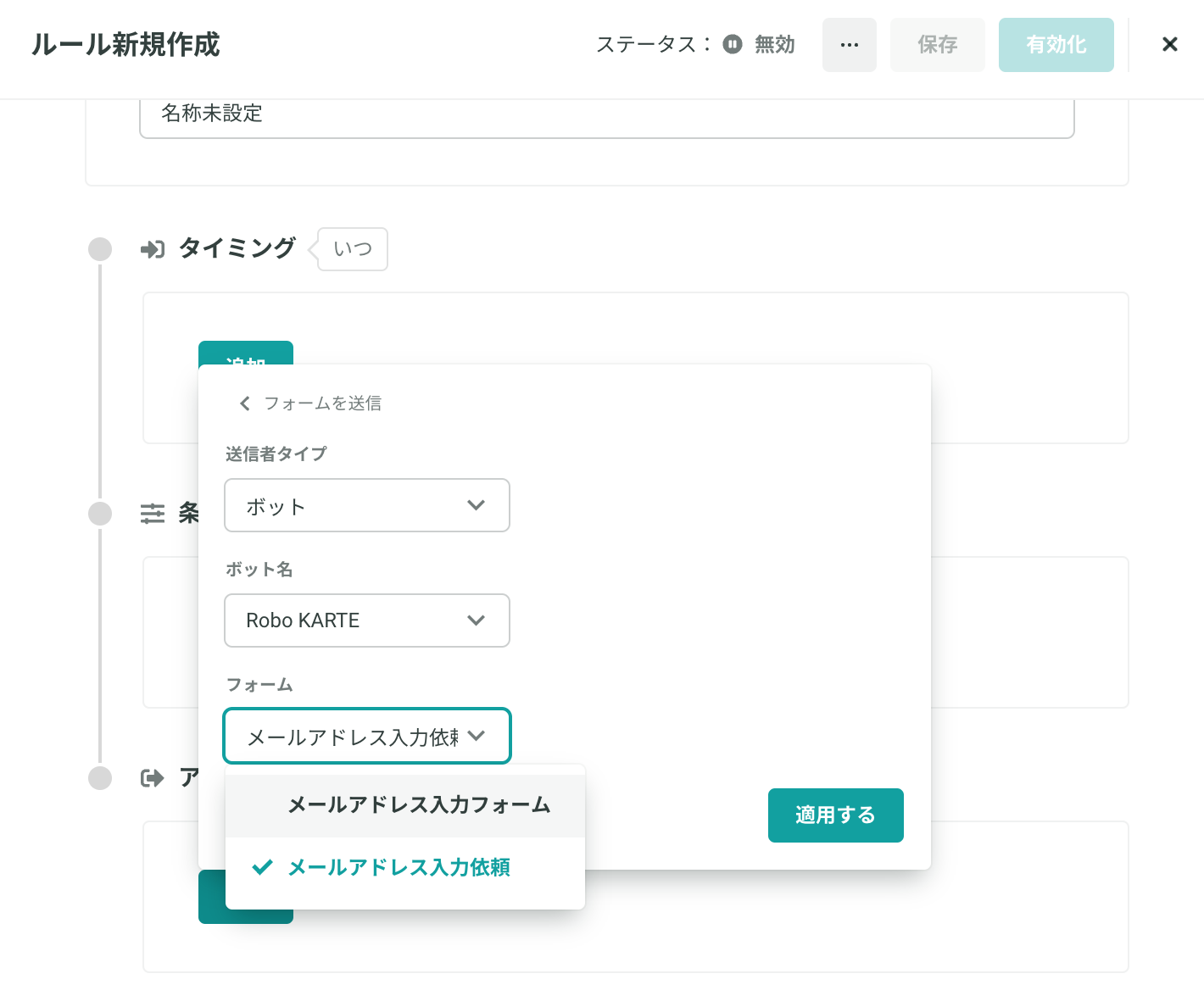Click the フォーム field label

pos(259,684)
